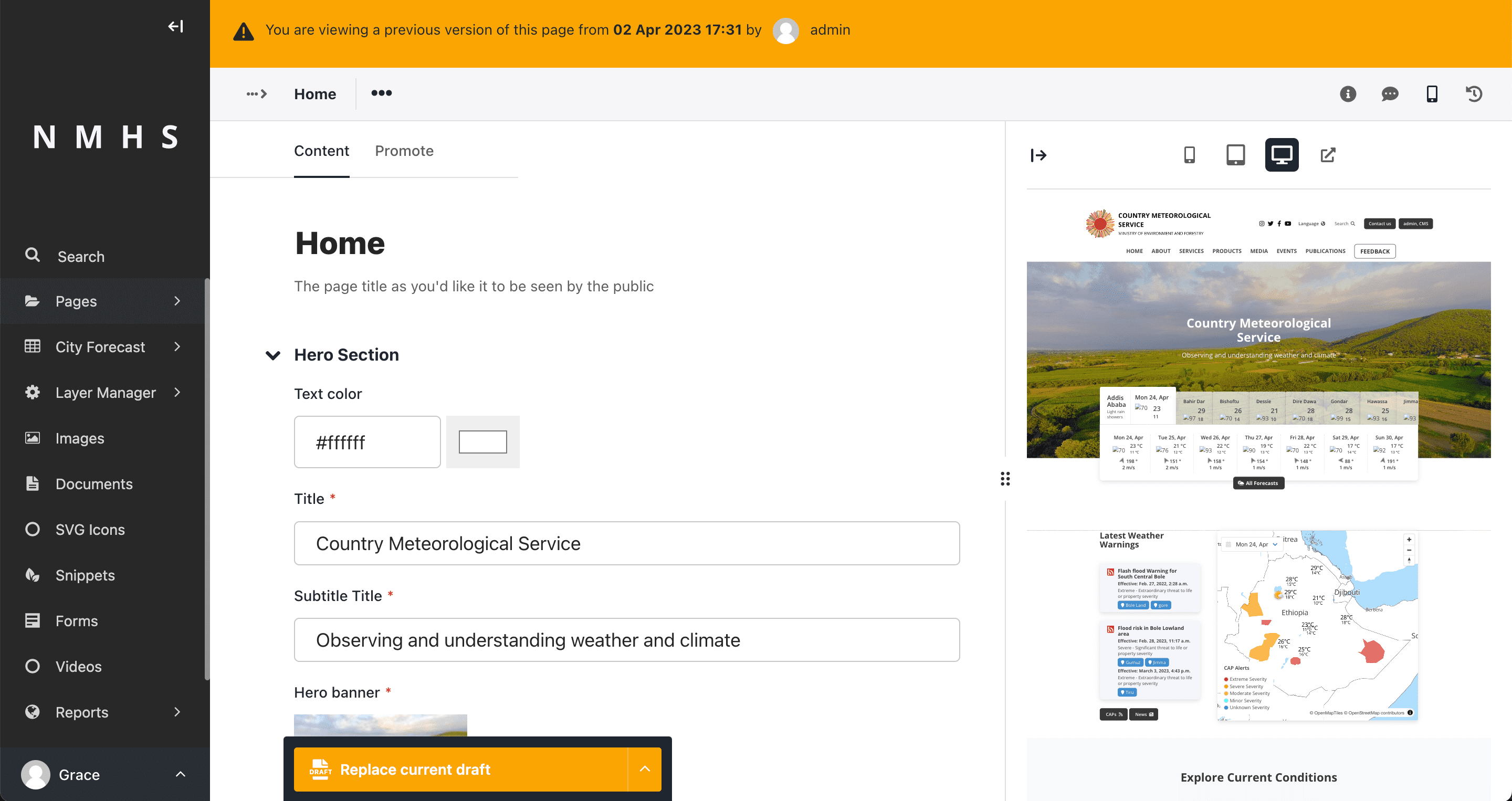Click the Pages folder icon
The image size is (1512, 801).
(32, 301)
